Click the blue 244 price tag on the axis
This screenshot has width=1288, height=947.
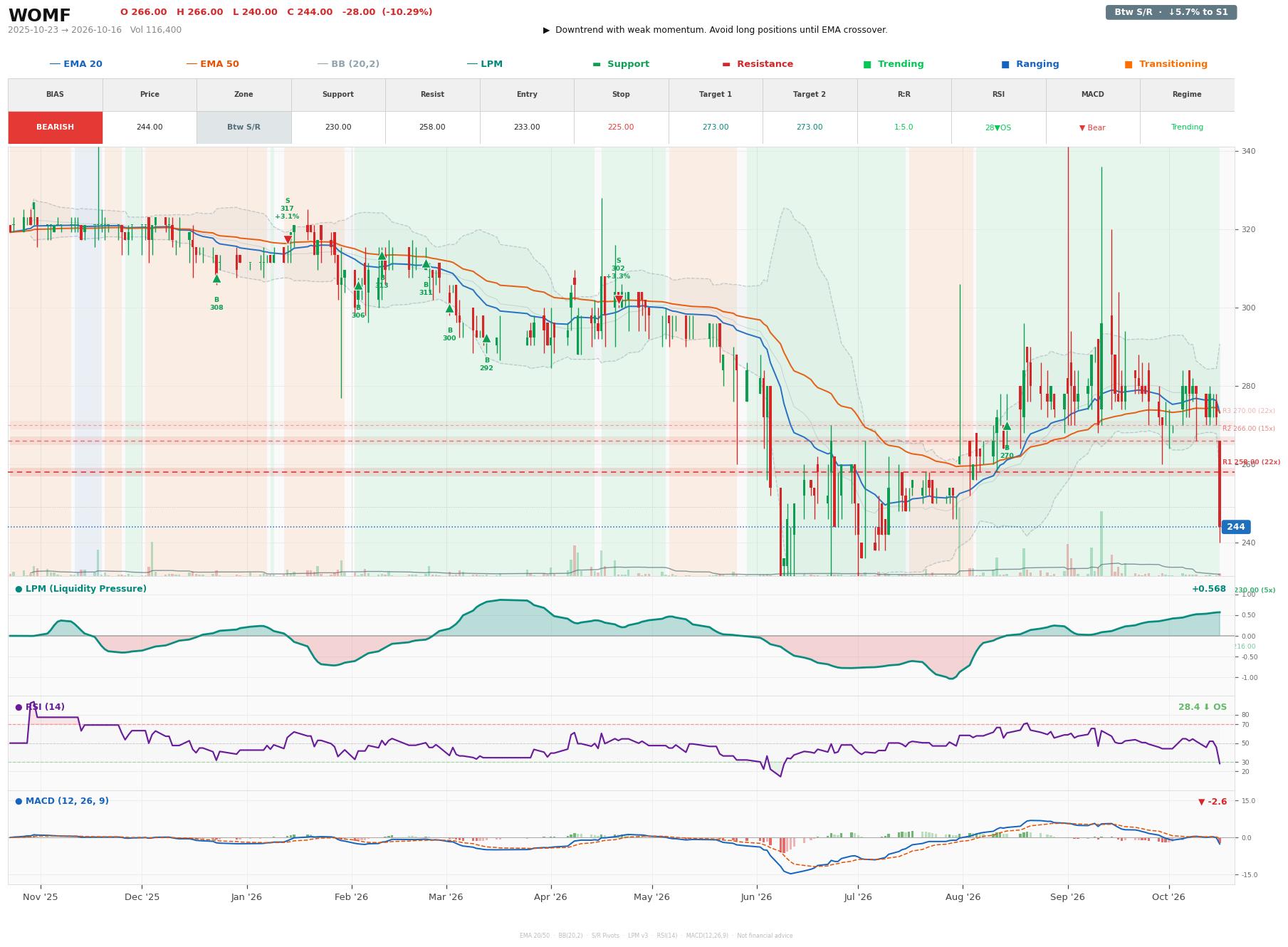pos(1236,527)
